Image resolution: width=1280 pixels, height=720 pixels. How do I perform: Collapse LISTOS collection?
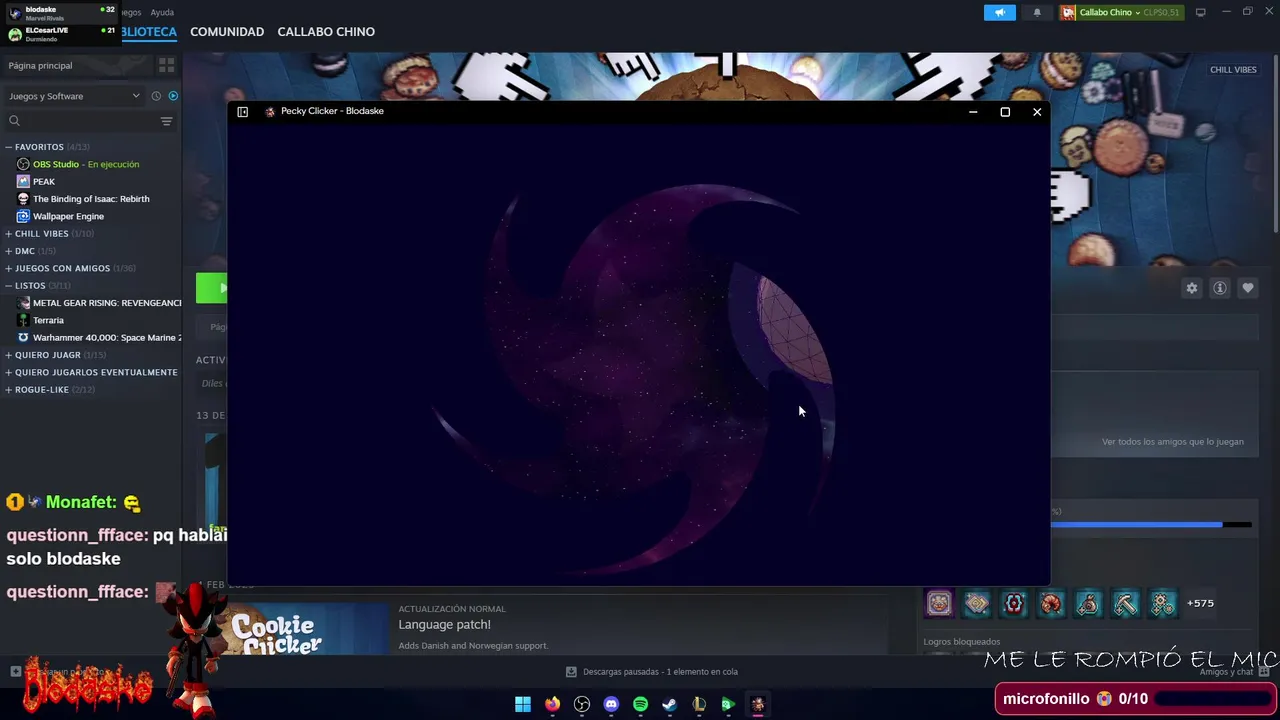(9, 286)
